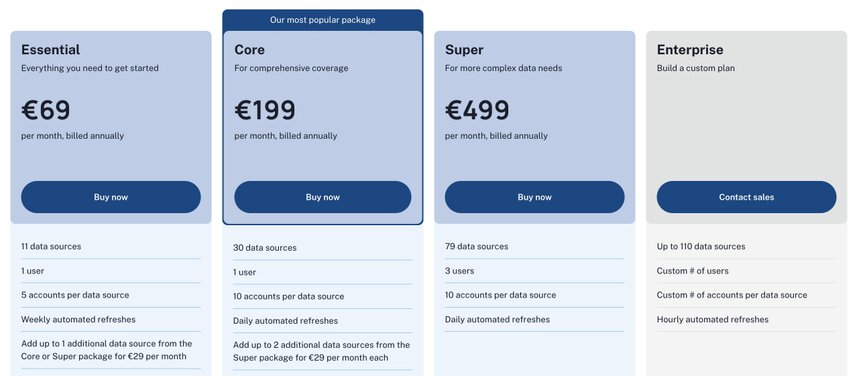Select the Core plan heading

[249, 50]
